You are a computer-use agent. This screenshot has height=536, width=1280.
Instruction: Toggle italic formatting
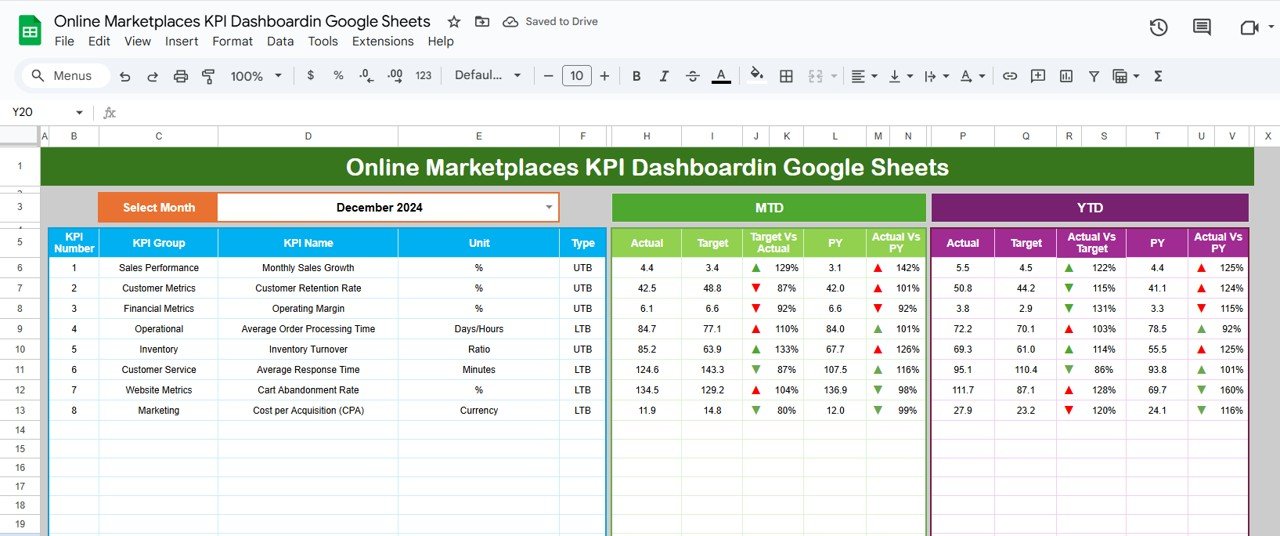pyautogui.click(x=664, y=76)
